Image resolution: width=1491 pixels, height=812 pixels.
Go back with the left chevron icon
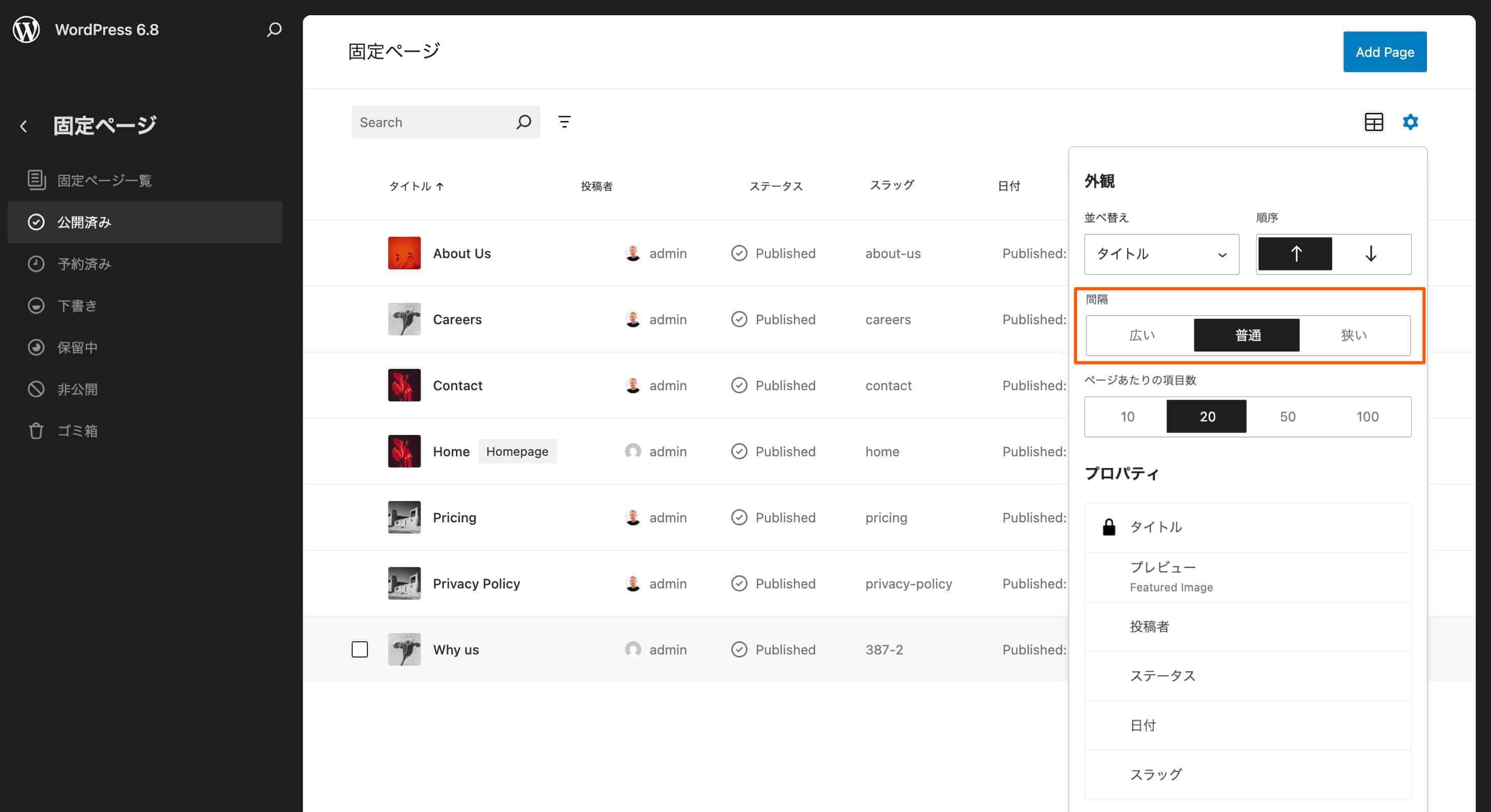point(24,126)
